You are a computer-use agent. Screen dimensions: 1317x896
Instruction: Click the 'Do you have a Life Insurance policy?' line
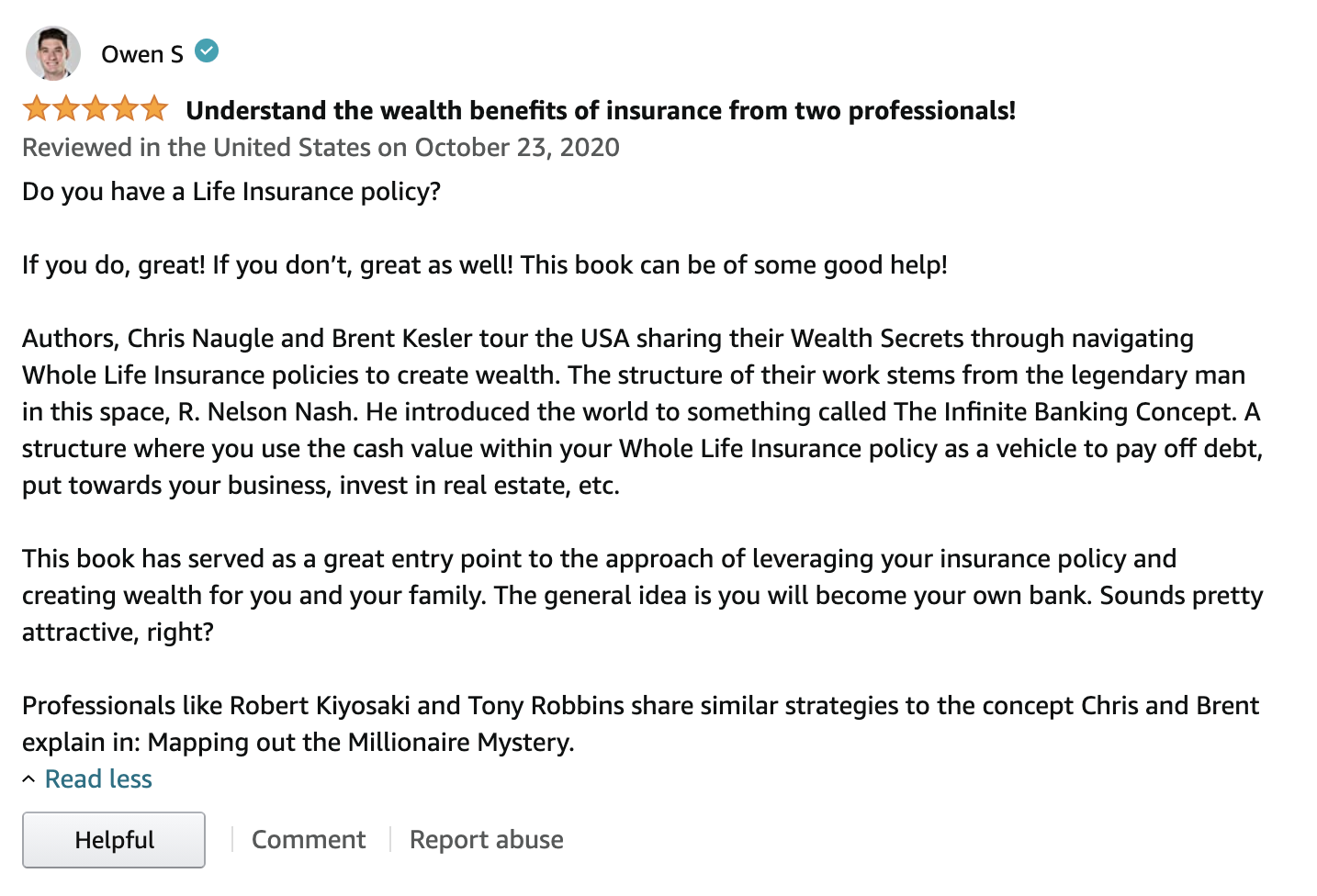pos(231,191)
